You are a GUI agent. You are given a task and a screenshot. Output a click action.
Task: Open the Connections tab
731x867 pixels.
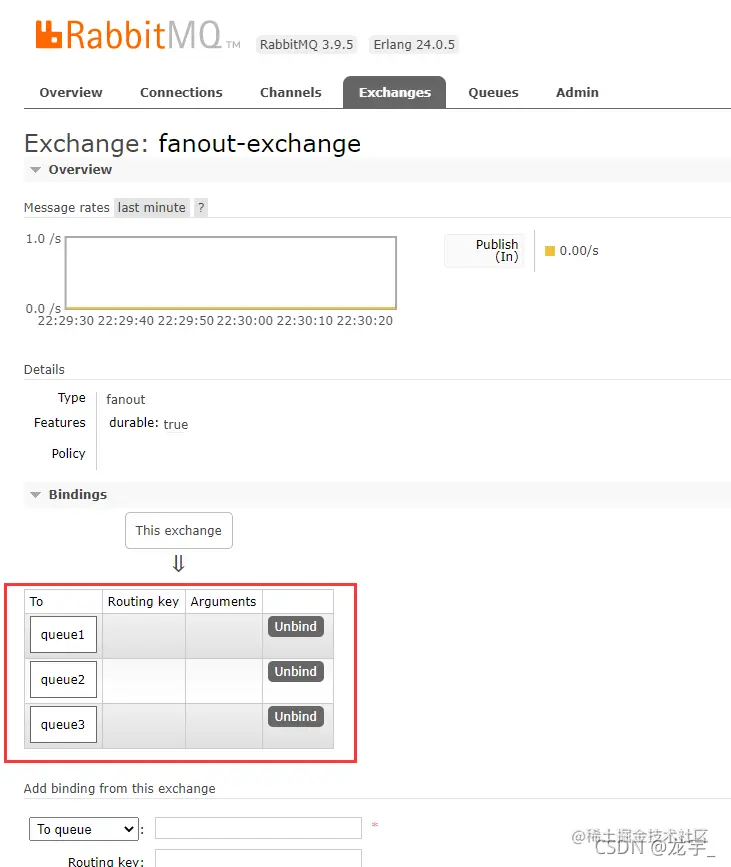point(181,92)
